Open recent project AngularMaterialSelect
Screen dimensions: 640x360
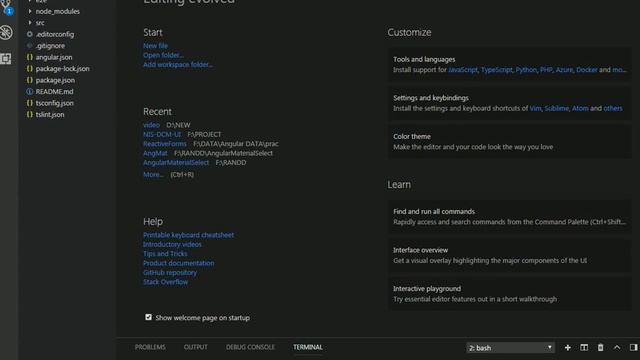(176, 162)
